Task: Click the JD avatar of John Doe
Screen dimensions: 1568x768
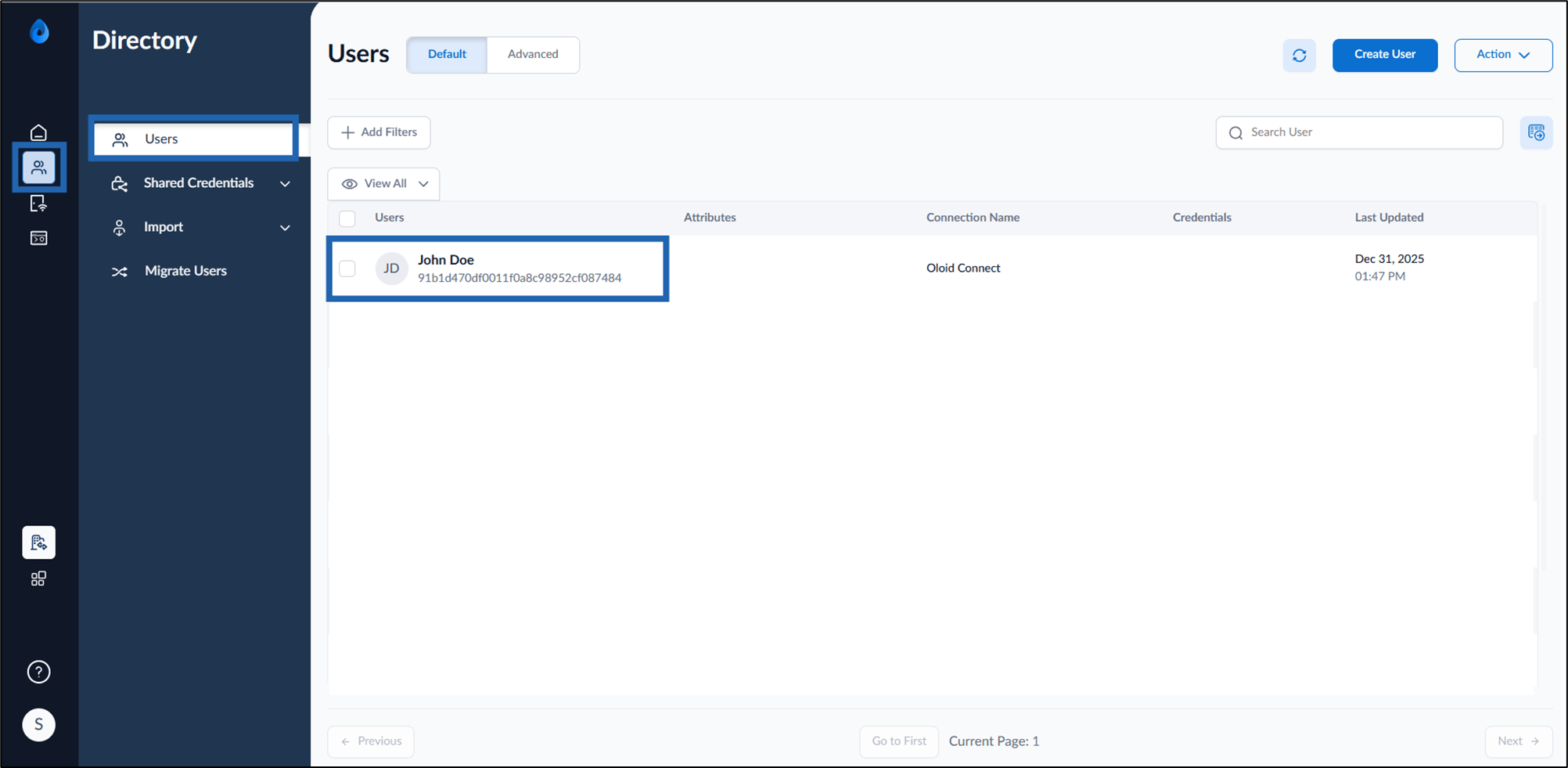Action: coord(391,269)
